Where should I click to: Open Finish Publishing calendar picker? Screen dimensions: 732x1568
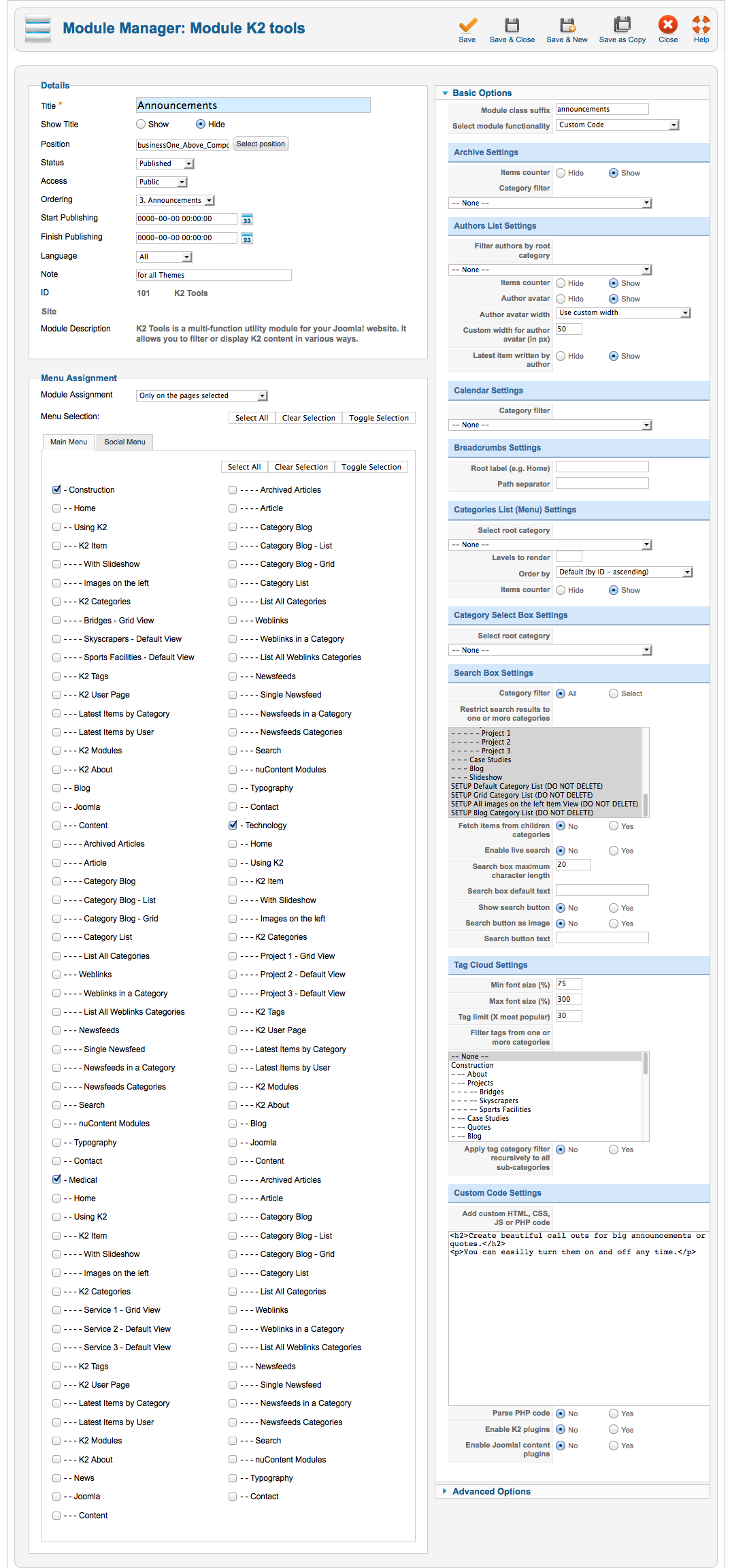[247, 238]
